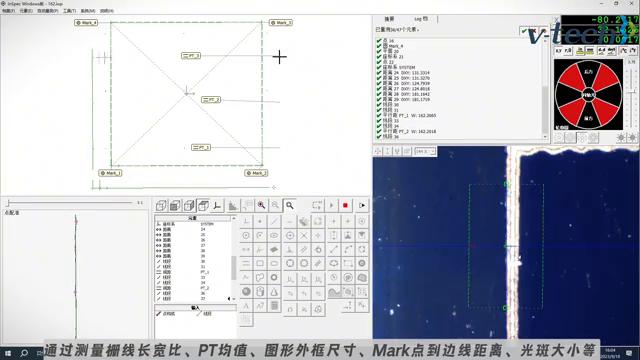Click the coordinate axis toolbar icon
The image size is (640, 360).
click(x=217, y=205)
